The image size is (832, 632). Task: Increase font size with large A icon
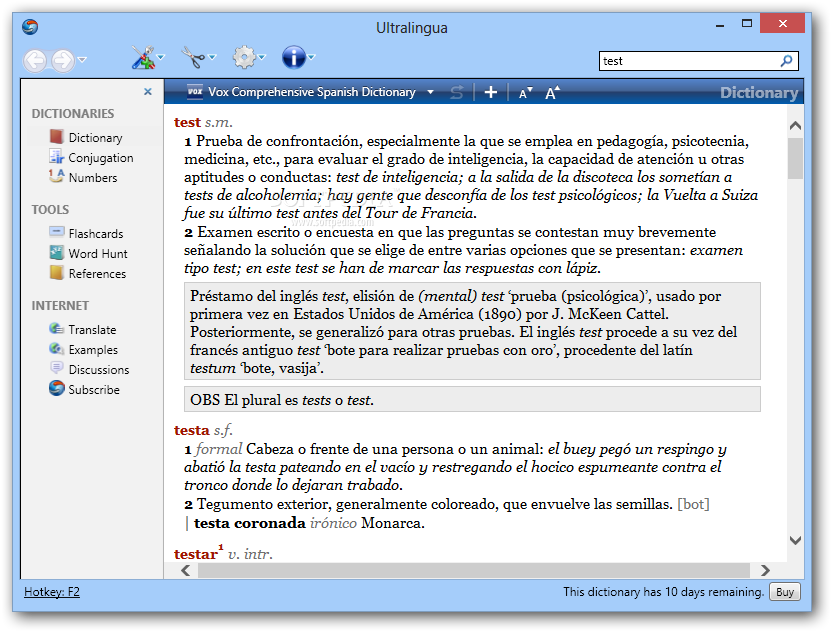pyautogui.click(x=552, y=93)
